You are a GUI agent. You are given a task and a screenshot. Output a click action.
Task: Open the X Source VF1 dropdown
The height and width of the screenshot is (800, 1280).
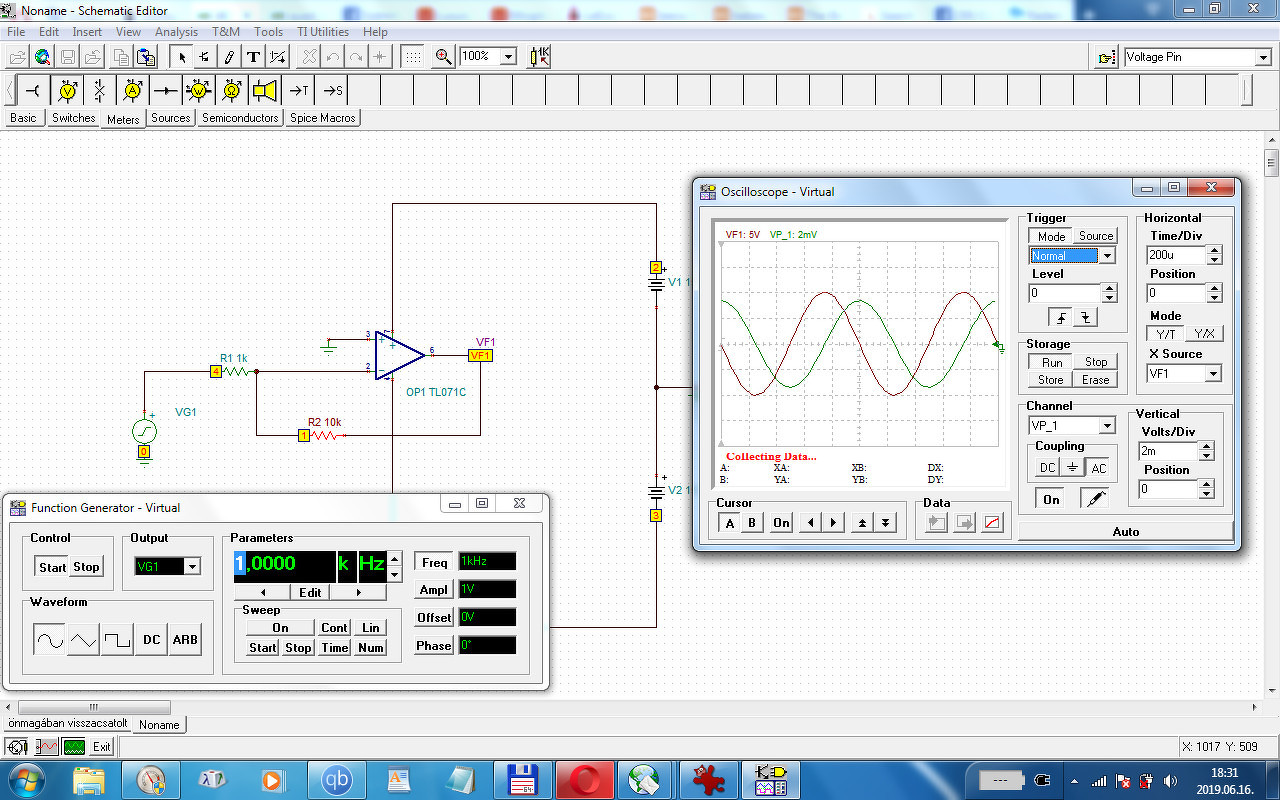pos(1214,374)
